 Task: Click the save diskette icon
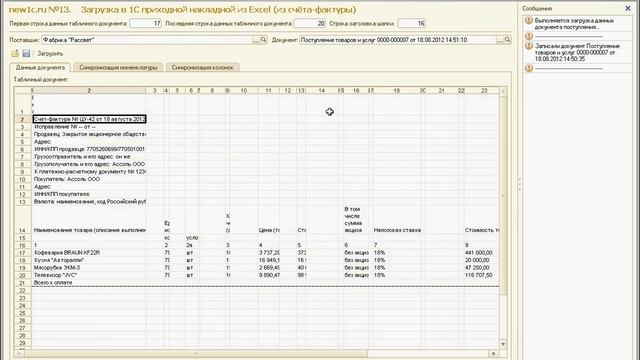27,53
